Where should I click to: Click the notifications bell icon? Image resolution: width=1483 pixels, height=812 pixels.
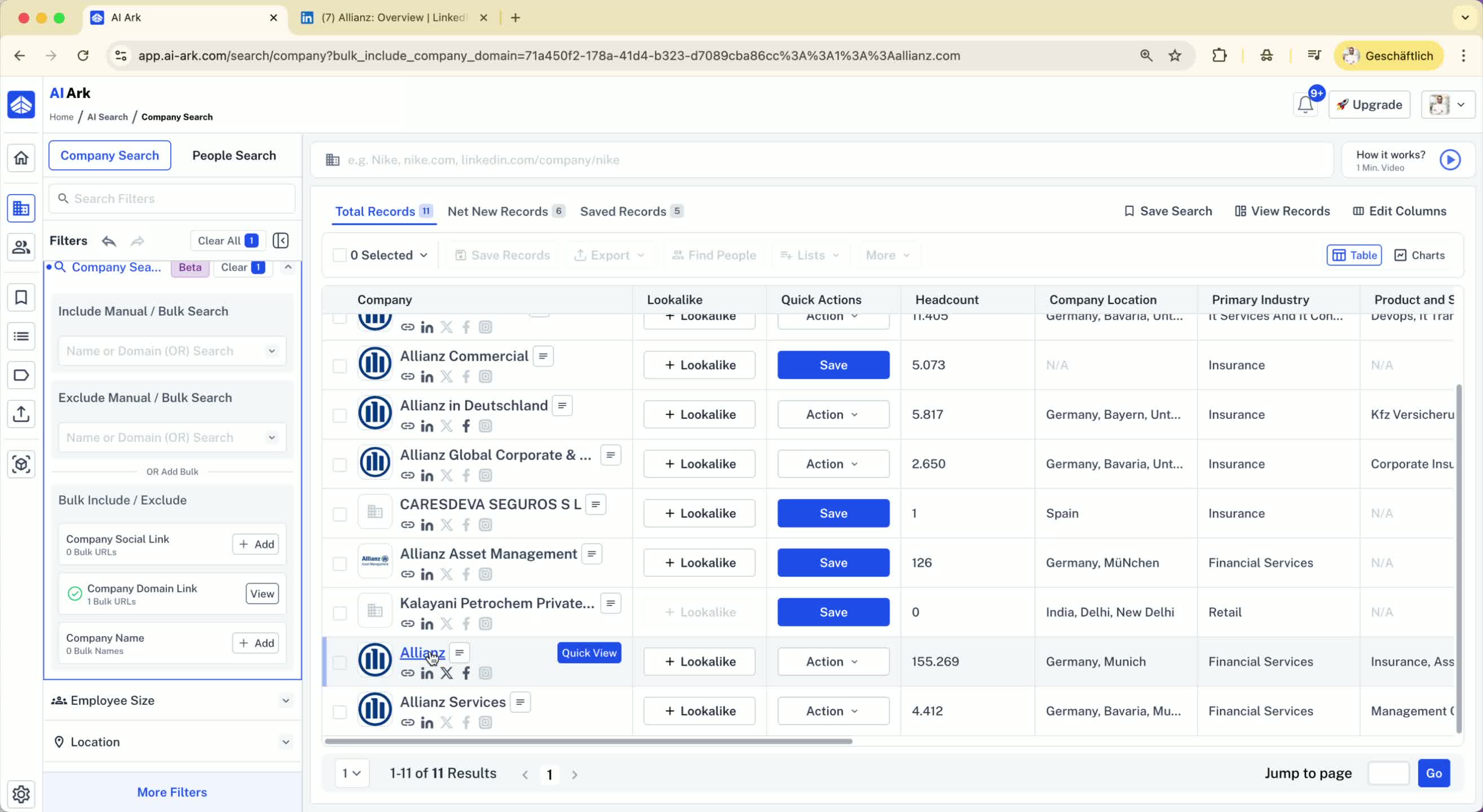tap(1305, 105)
